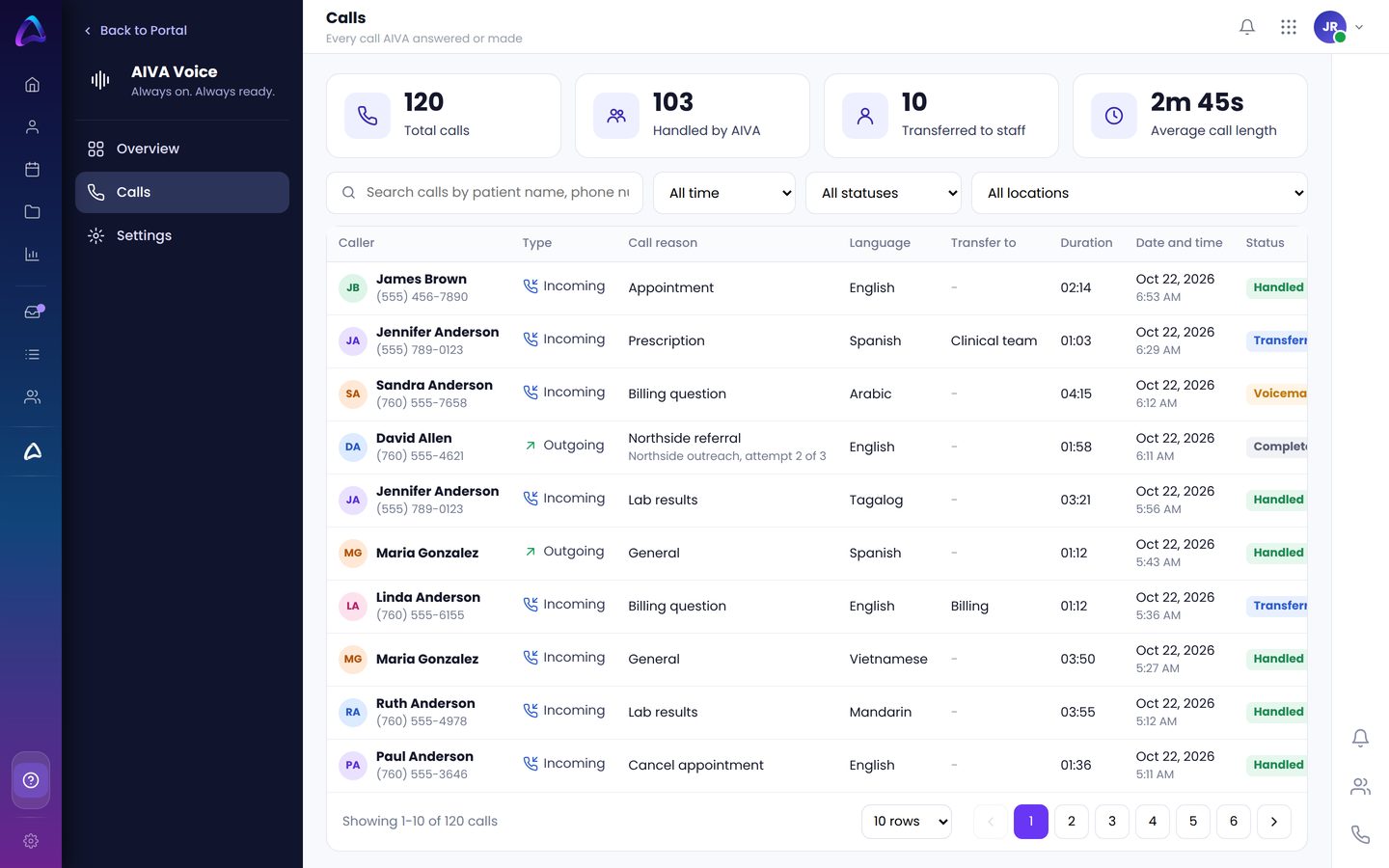Image resolution: width=1389 pixels, height=868 pixels.
Task: Open the patient profile icon in left rail
Action: pyautogui.click(x=32, y=127)
